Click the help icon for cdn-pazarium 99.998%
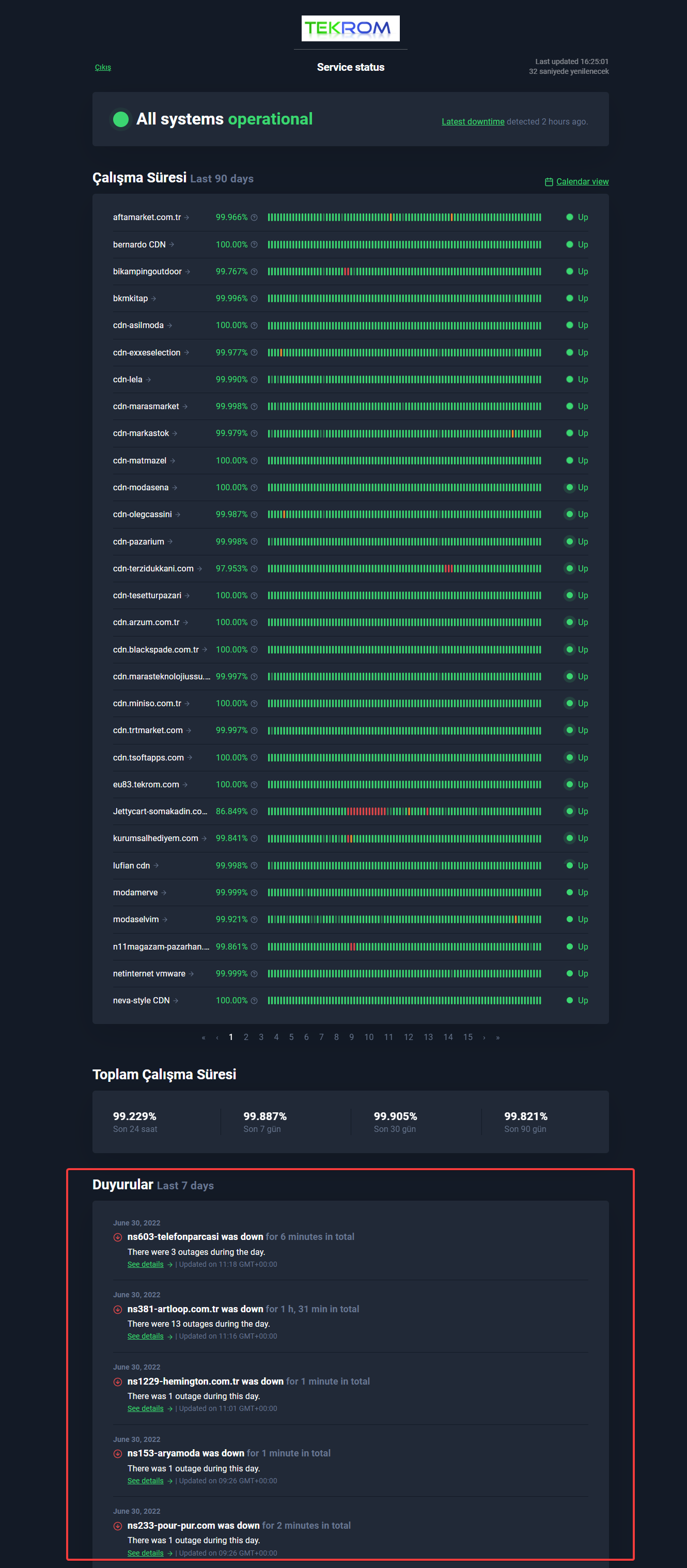This screenshot has width=687, height=1568. [254, 542]
